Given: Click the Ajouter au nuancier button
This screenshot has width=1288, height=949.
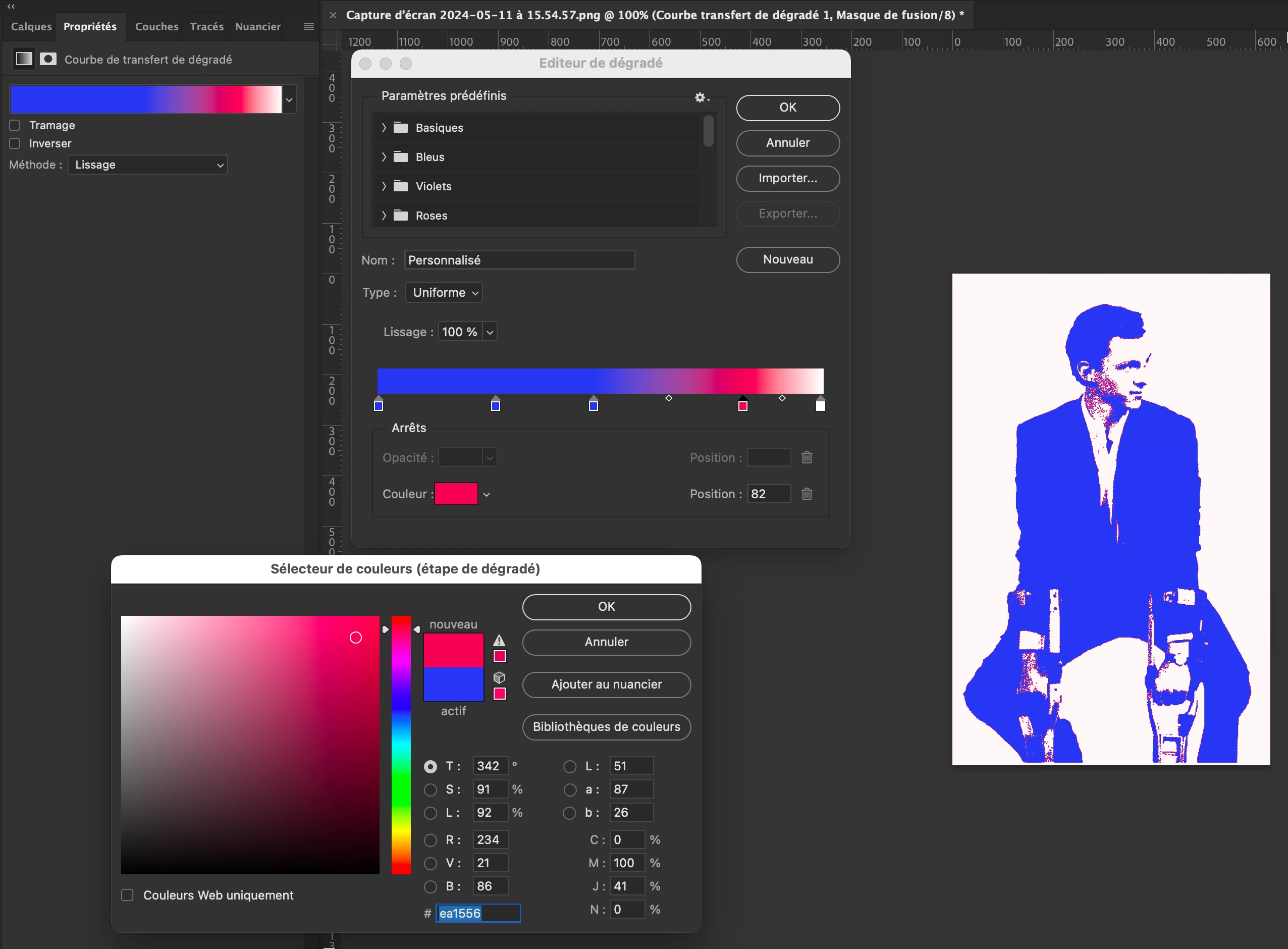Looking at the screenshot, I should 606,684.
